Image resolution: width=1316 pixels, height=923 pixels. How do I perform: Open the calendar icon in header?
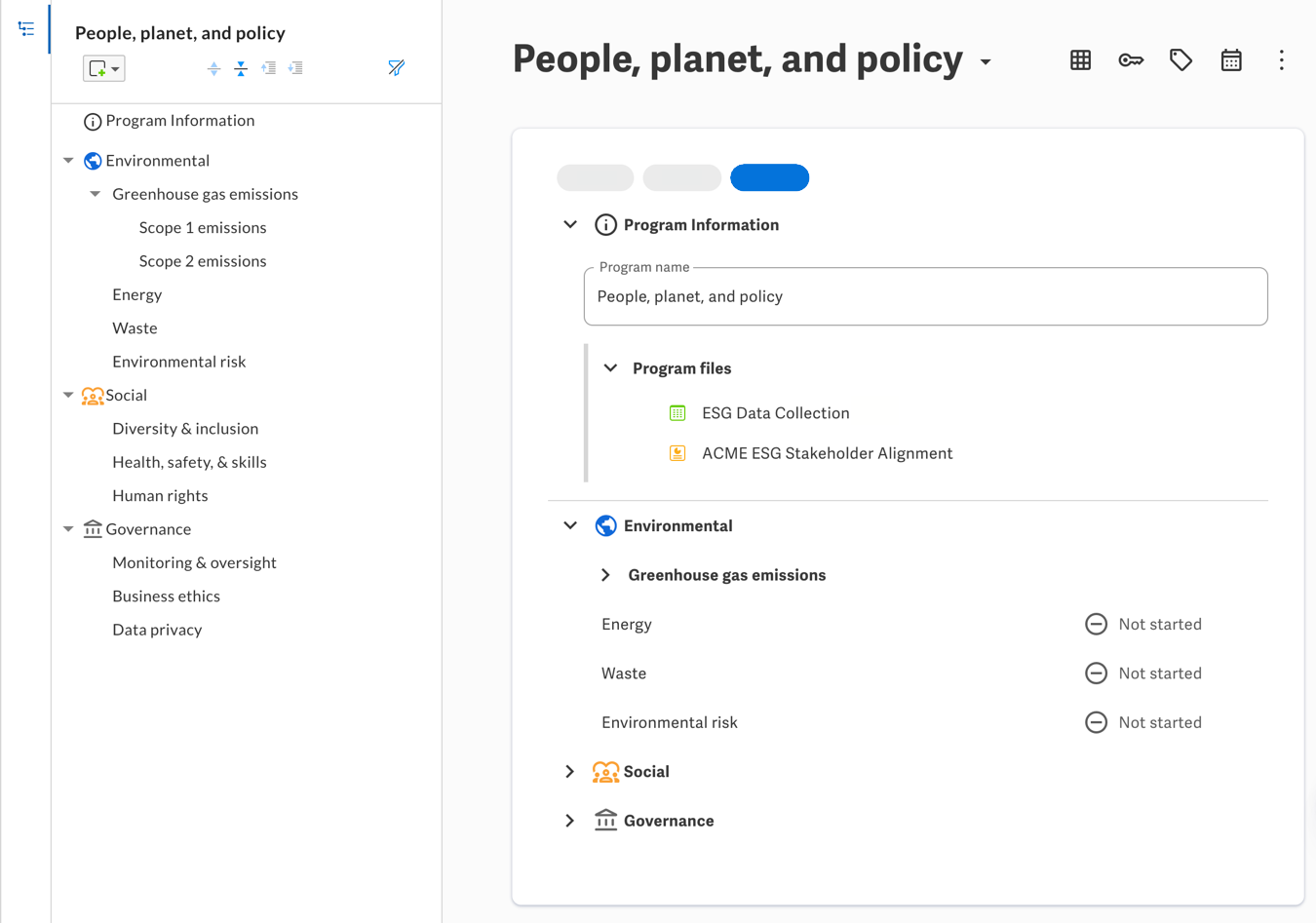(x=1231, y=60)
